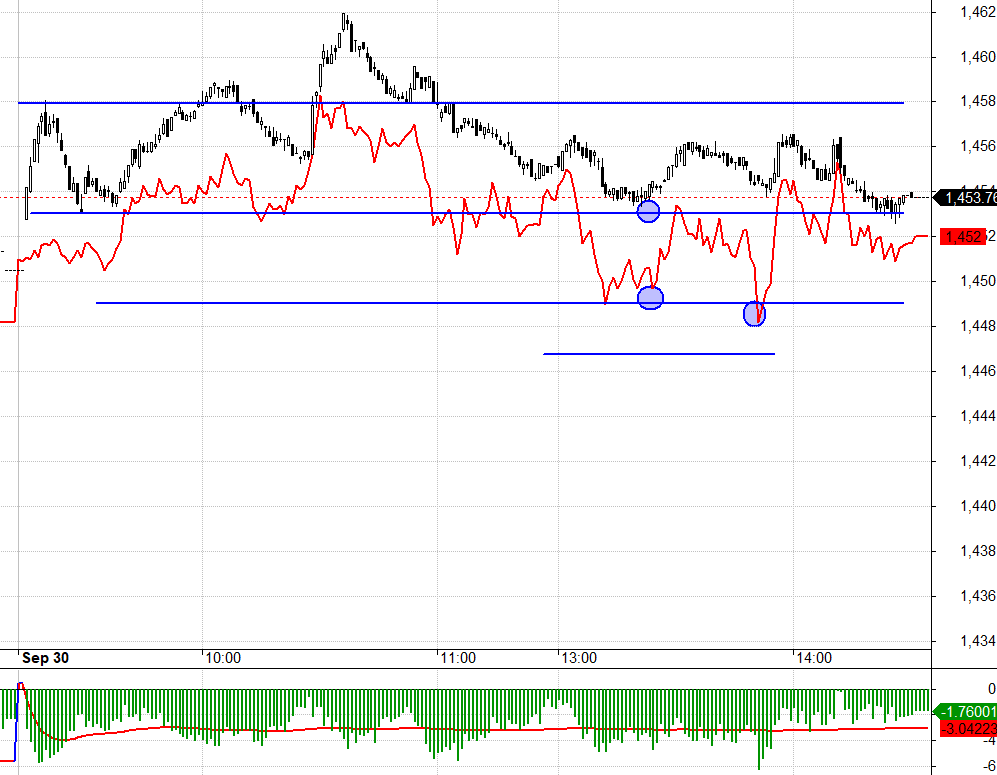This screenshot has width=997, height=775.
Task: Select the blue circle on the 1,449 line
Action: 650,298
